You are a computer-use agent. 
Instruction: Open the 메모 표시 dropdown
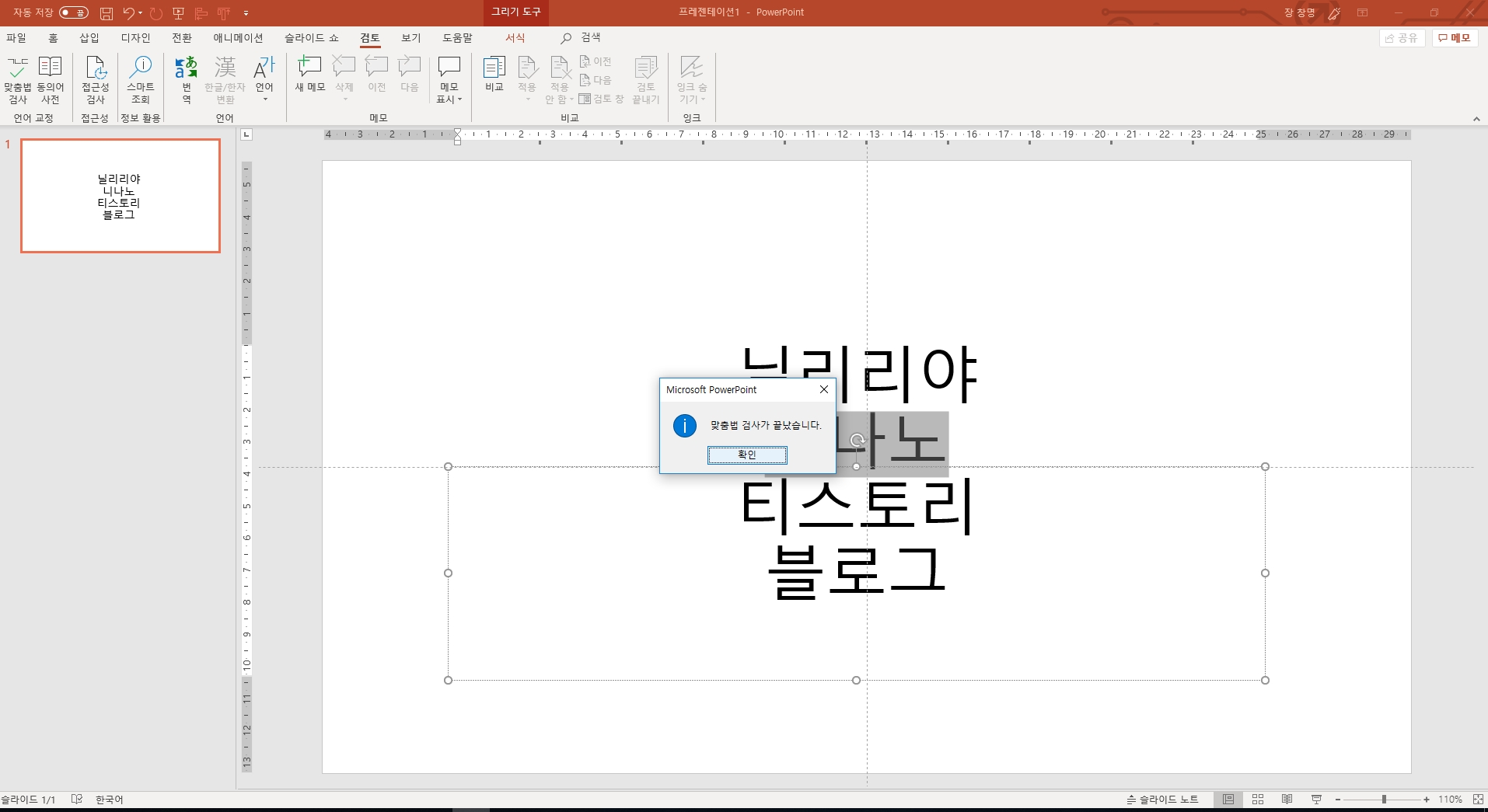(x=449, y=80)
